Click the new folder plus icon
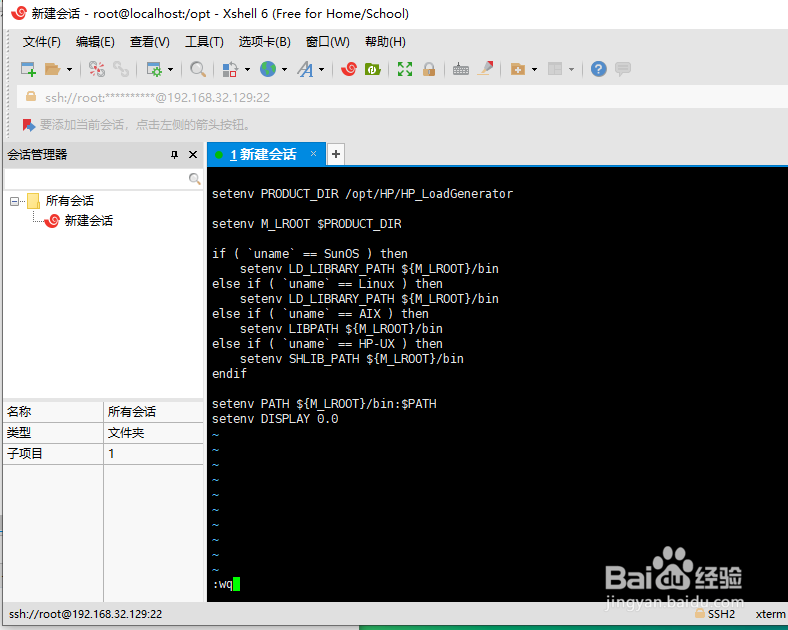This screenshot has height=630, width=788. coord(518,69)
